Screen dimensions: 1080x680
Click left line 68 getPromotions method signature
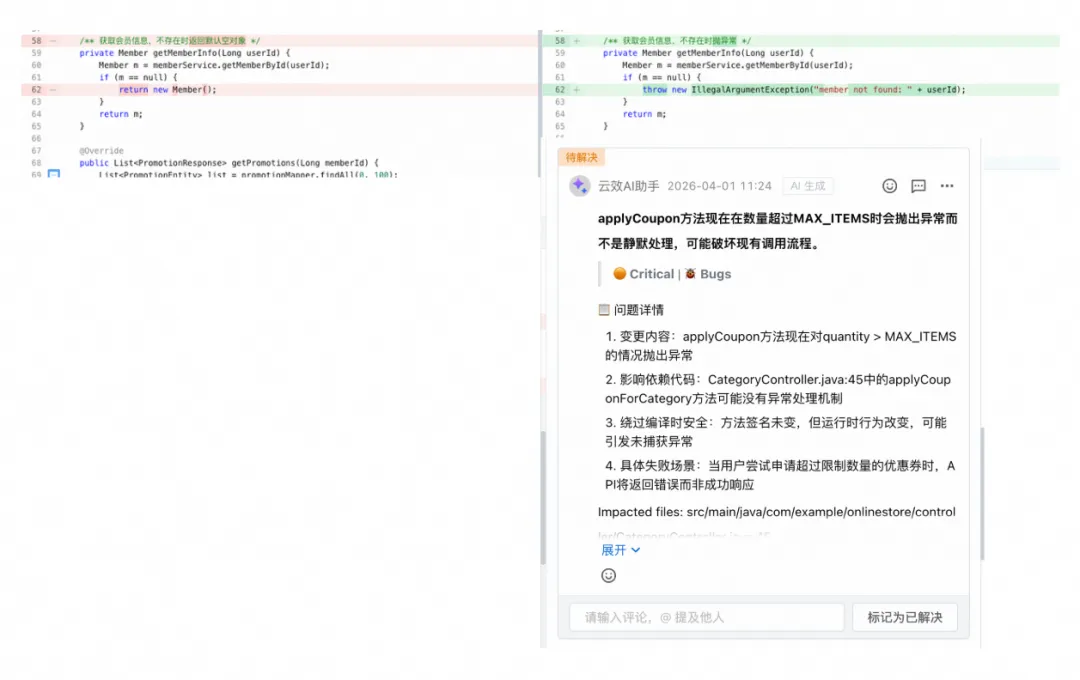(229, 163)
